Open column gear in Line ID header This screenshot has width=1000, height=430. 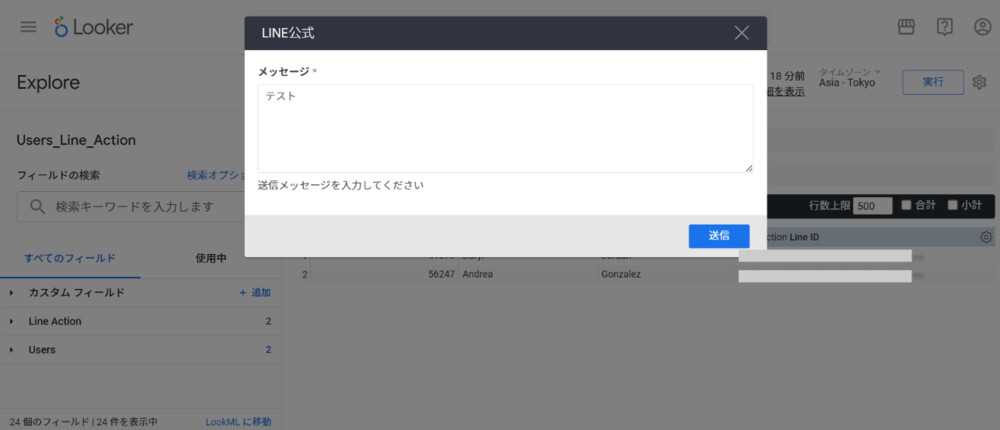point(986,237)
